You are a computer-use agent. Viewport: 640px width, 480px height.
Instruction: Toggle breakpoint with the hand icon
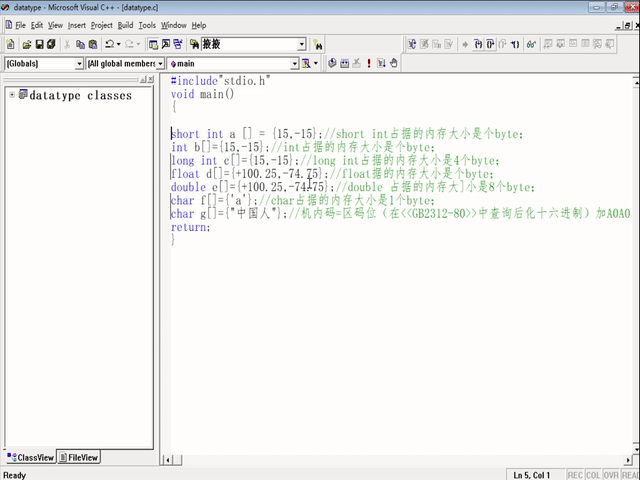pyautogui.click(x=393, y=63)
